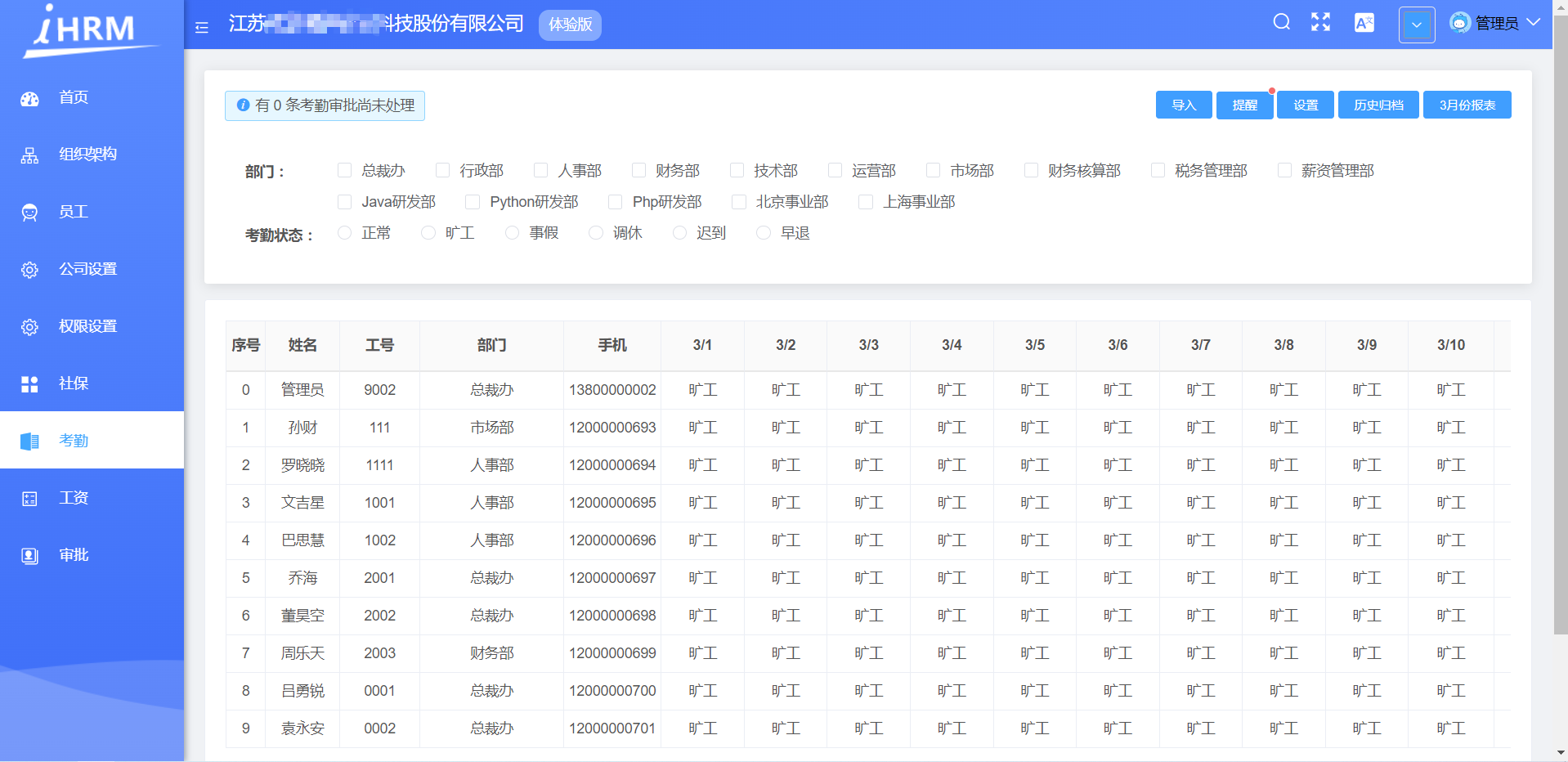The image size is (1568, 762).
Task: Check the 总裁办 department checkbox
Action: (344, 170)
